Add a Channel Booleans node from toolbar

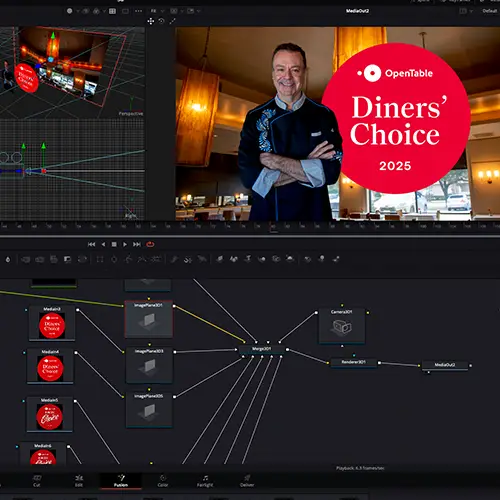tap(40, 259)
